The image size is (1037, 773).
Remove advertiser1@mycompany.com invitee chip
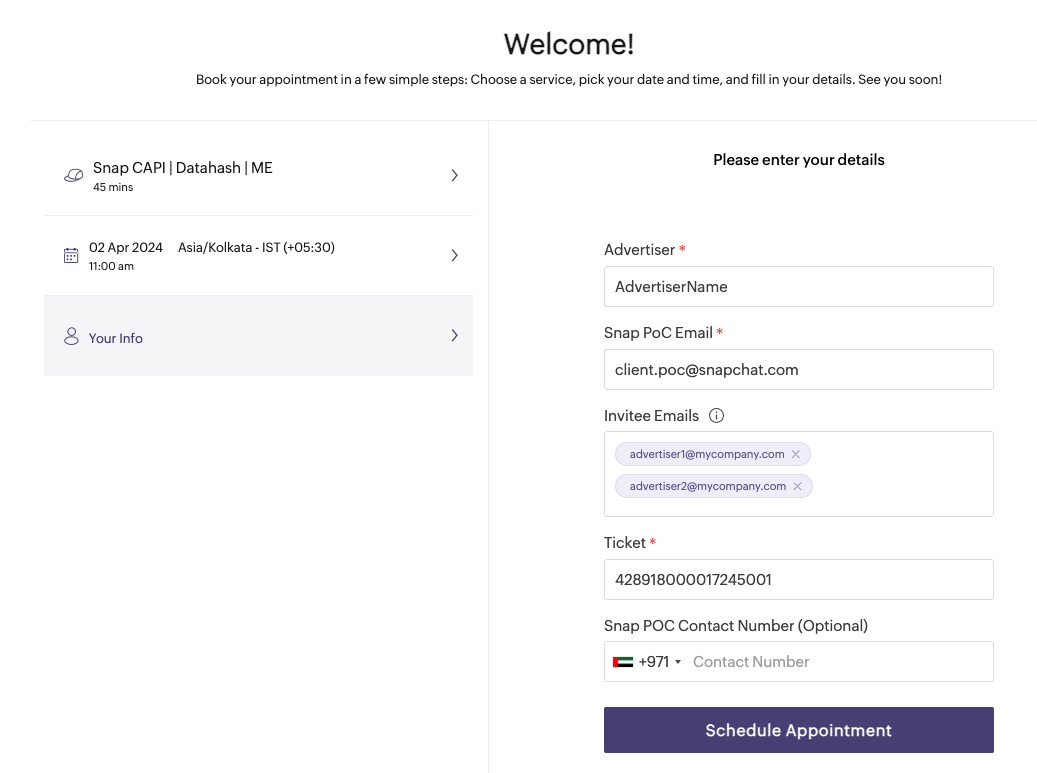[x=796, y=454]
